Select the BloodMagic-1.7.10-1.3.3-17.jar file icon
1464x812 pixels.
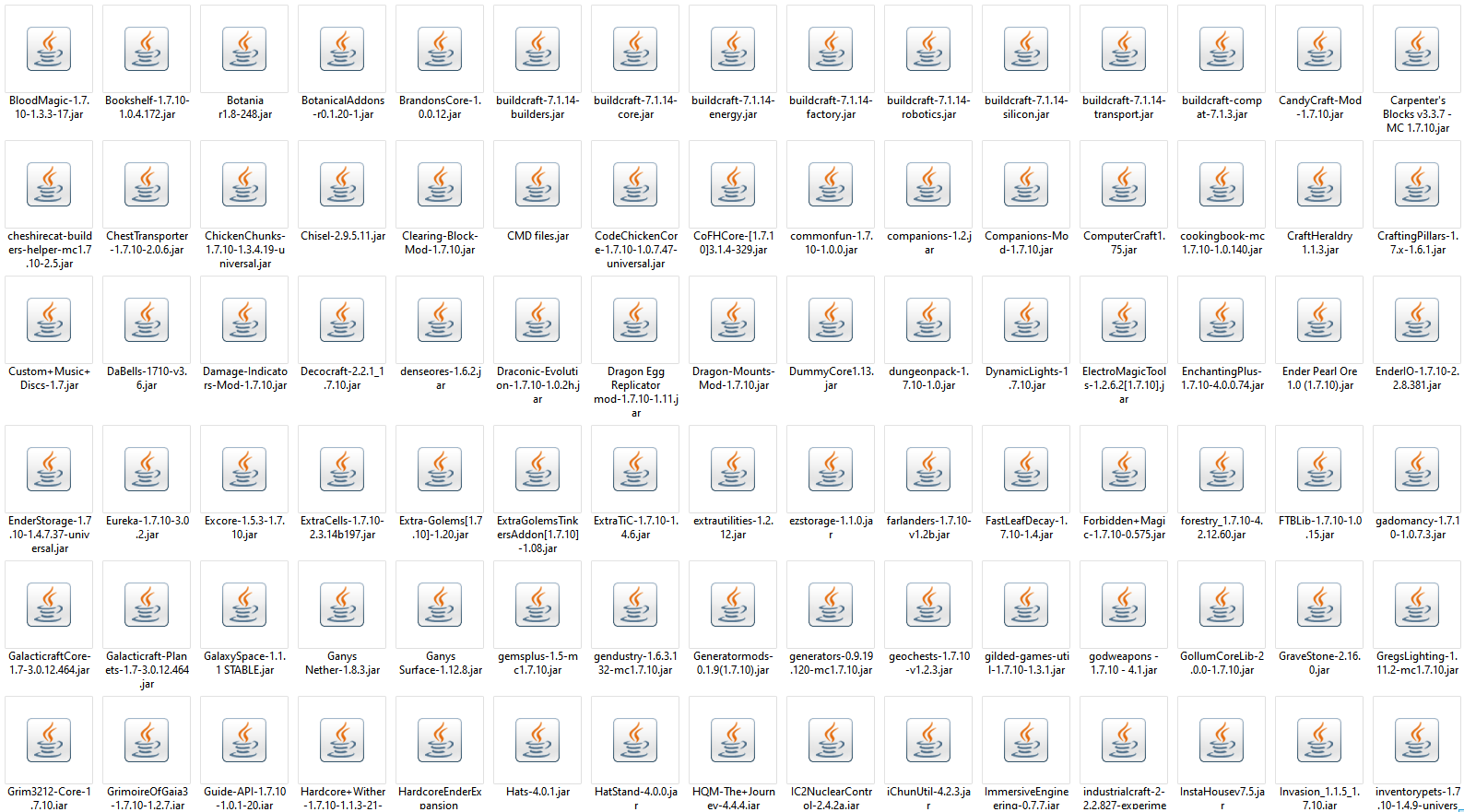(49, 49)
